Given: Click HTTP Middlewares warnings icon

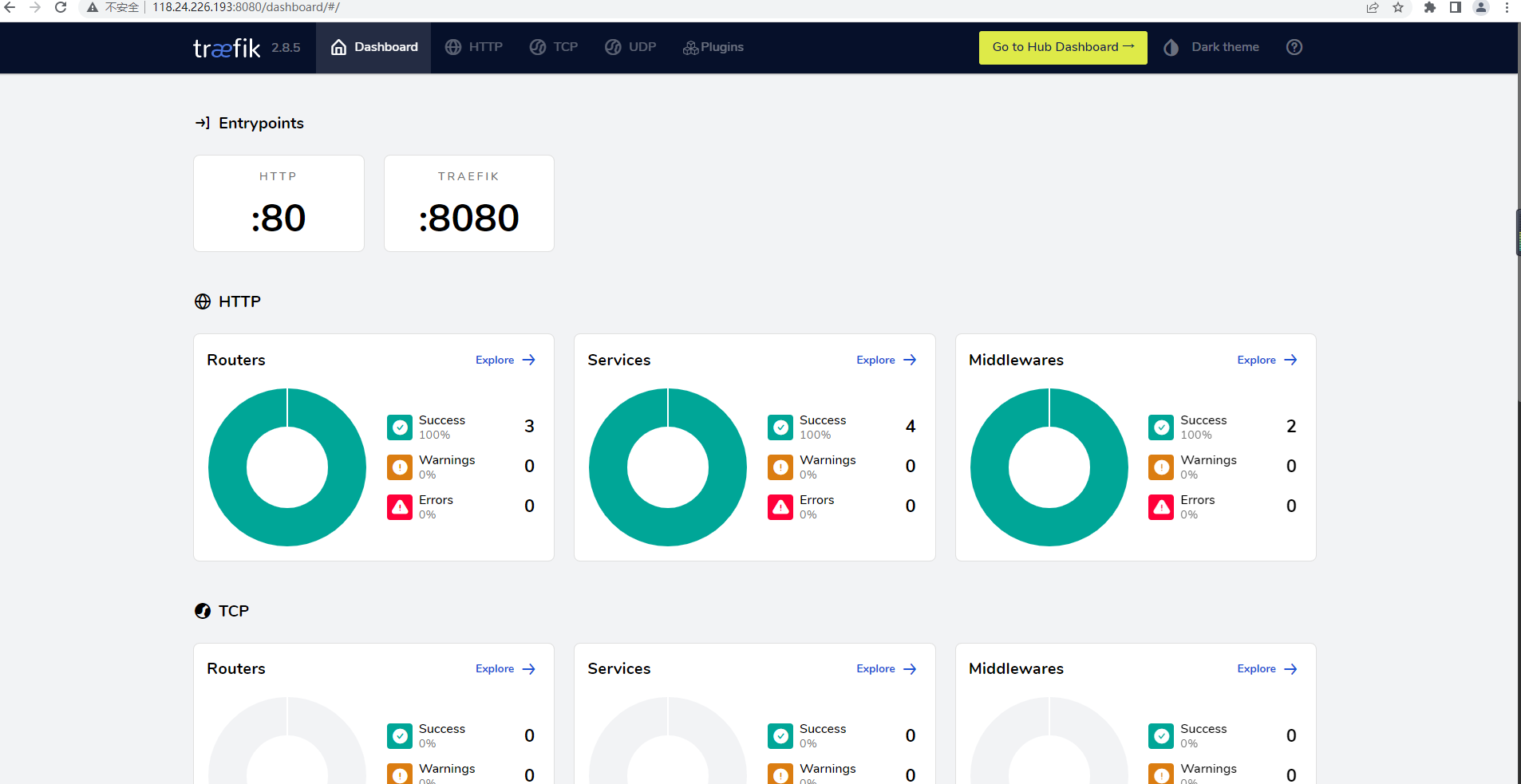Looking at the screenshot, I should click(1161, 467).
